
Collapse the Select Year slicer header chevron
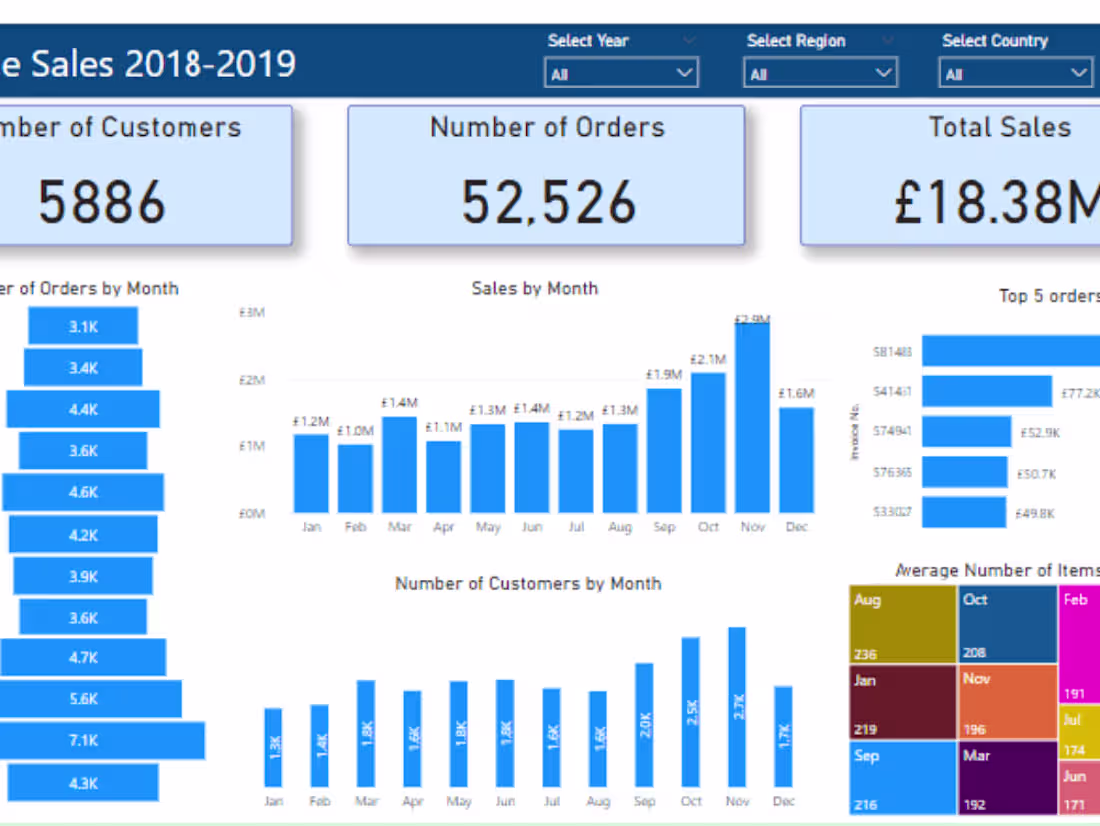689,41
